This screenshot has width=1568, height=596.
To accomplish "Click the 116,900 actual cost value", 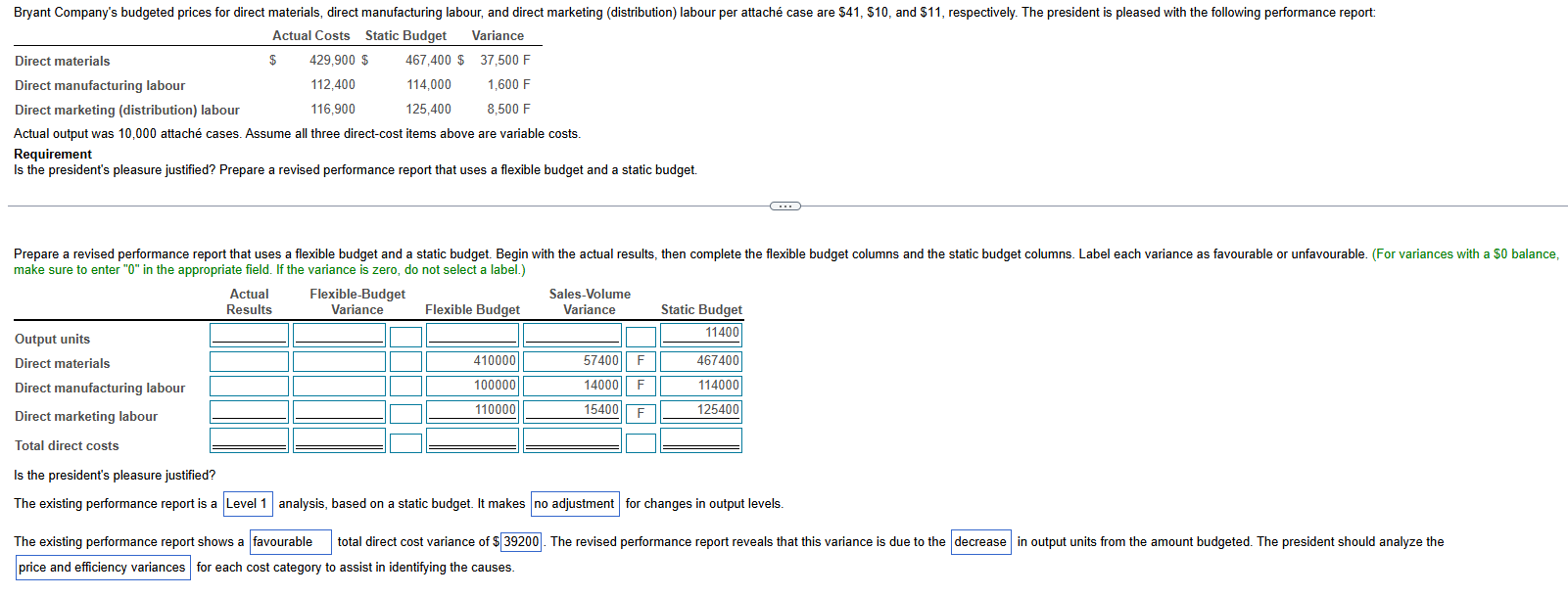I will point(333,109).
